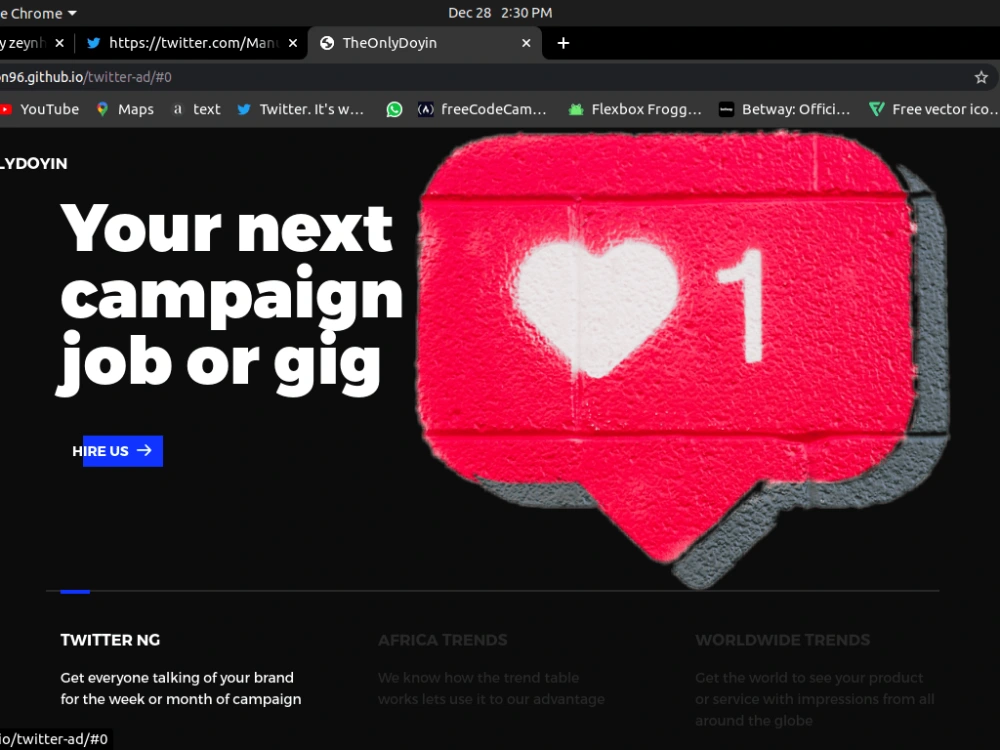Screen dimensions: 1000x750
Task: Open the Flexbox Froggy bookmark
Action: (635, 109)
